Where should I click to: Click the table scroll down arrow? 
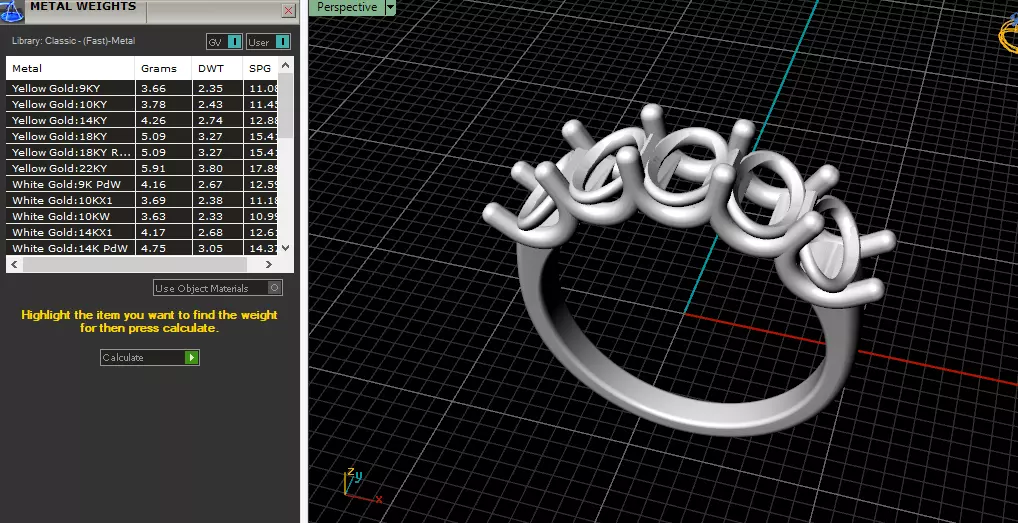(286, 248)
